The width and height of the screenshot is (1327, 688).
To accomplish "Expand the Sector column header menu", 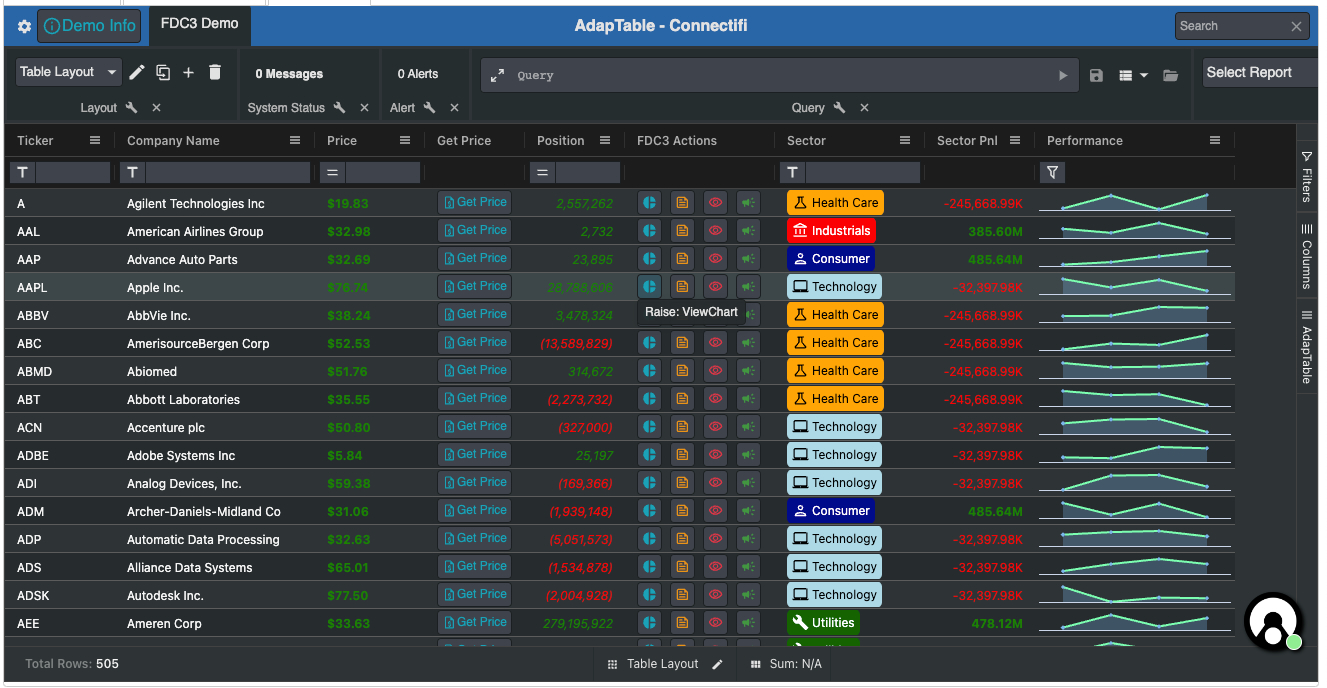I will (905, 141).
